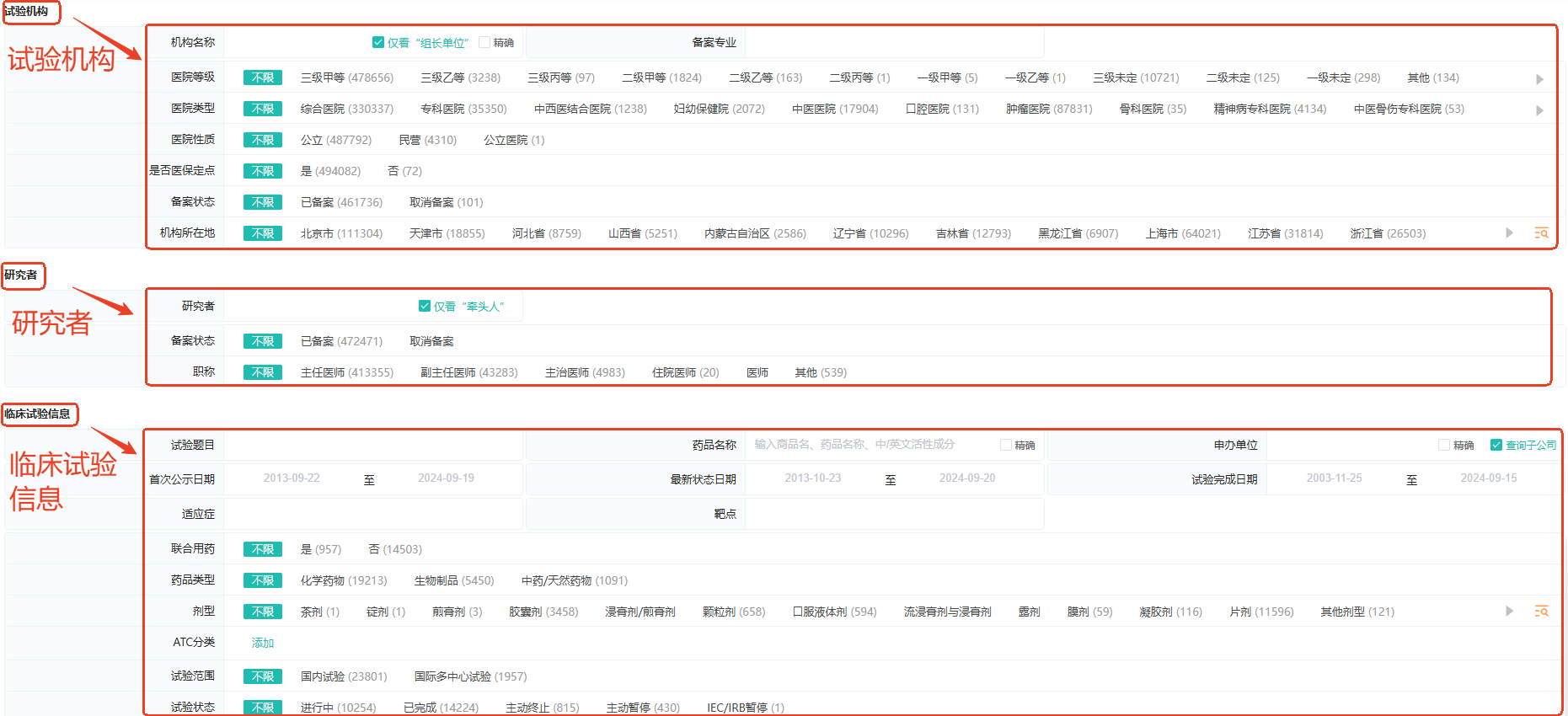Screen dimensions: 1568x716
Task: Select 三级甲等 hospital grade filter
Action: pos(346,77)
